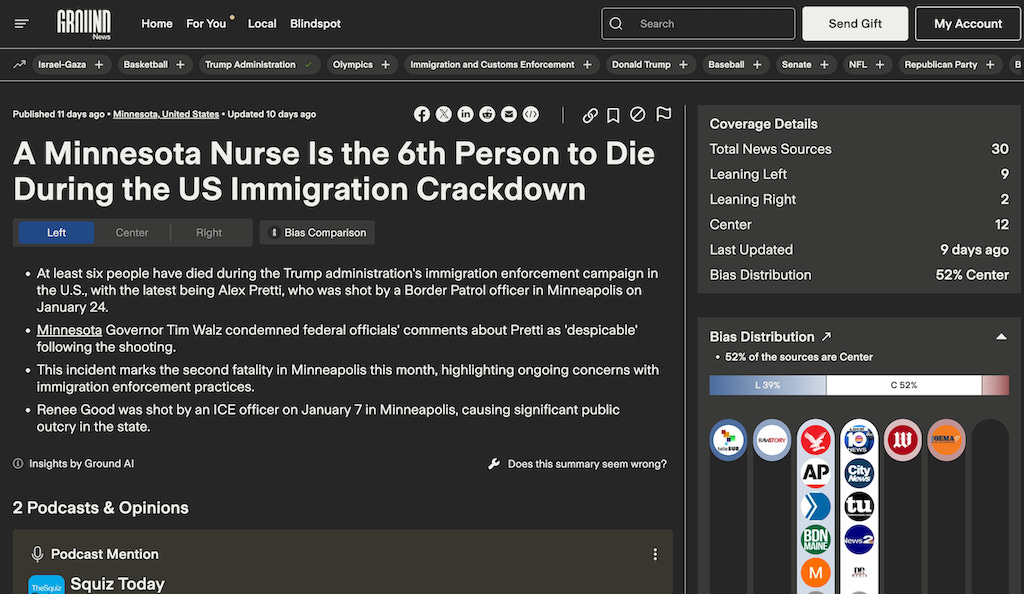
Task: Click the Send Gift button
Action: pyautogui.click(x=855, y=23)
